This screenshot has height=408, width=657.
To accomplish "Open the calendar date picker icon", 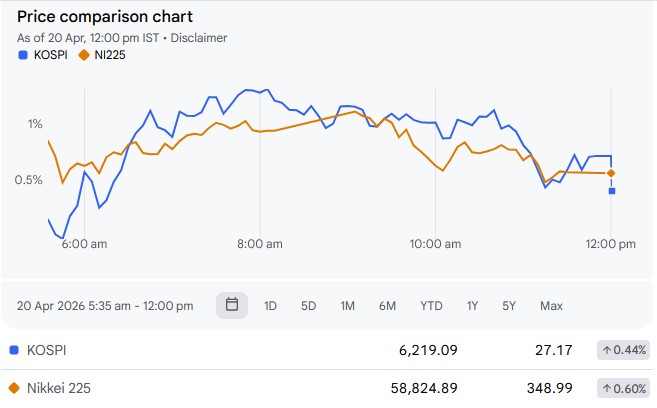I will [x=232, y=305].
